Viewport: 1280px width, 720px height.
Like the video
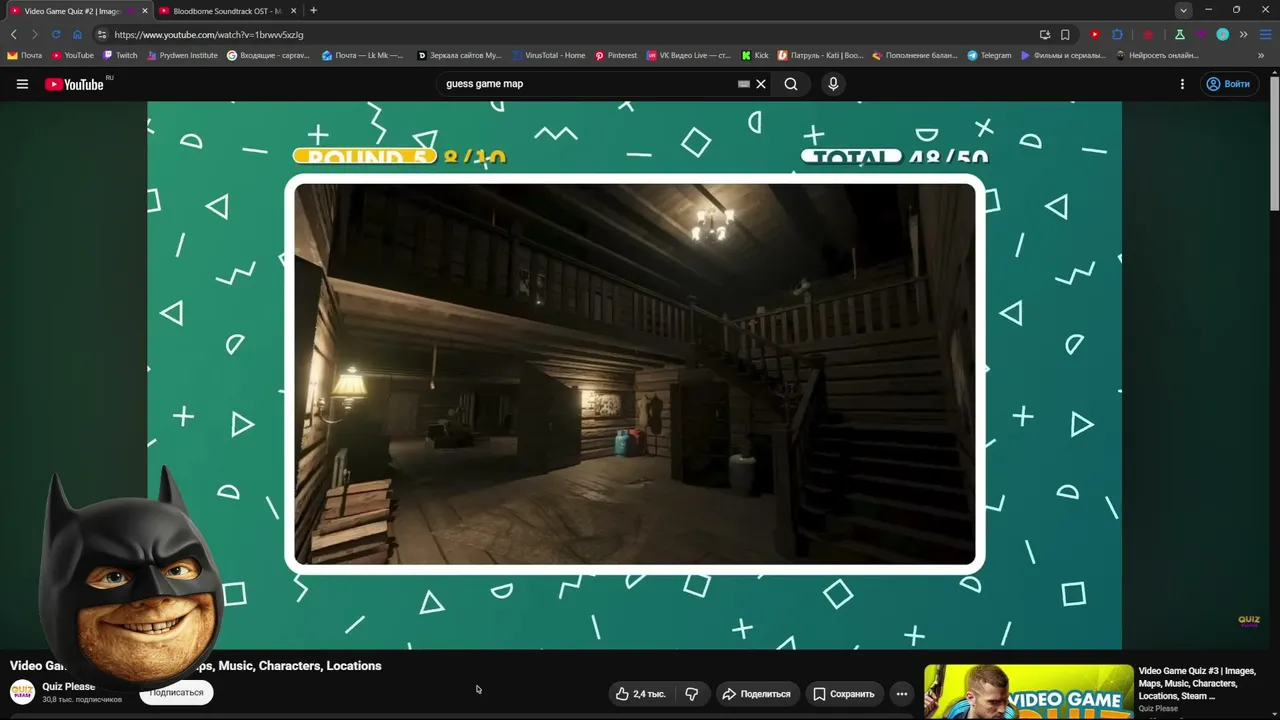[x=641, y=694]
